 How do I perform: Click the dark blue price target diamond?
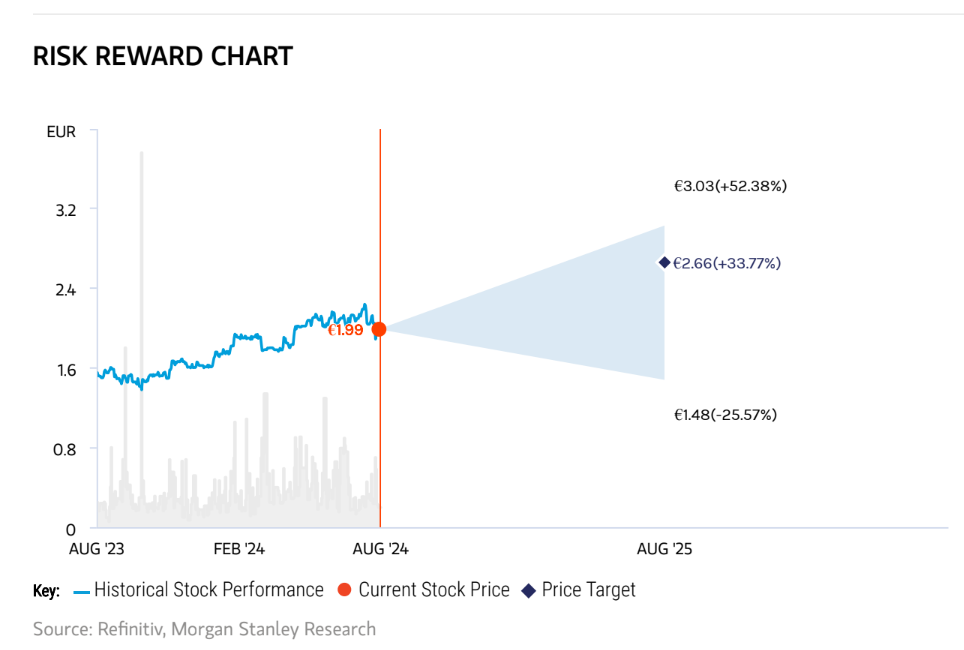(664, 262)
